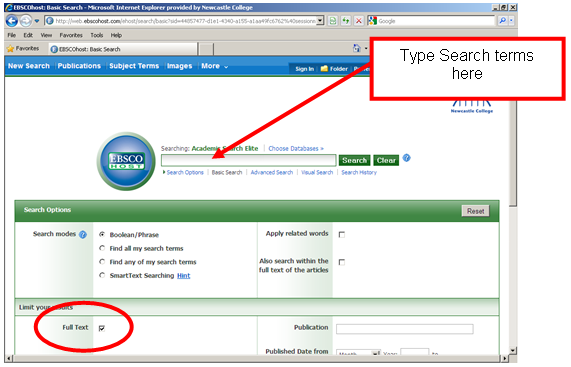Click the help icon beside Clear

click(x=407, y=158)
